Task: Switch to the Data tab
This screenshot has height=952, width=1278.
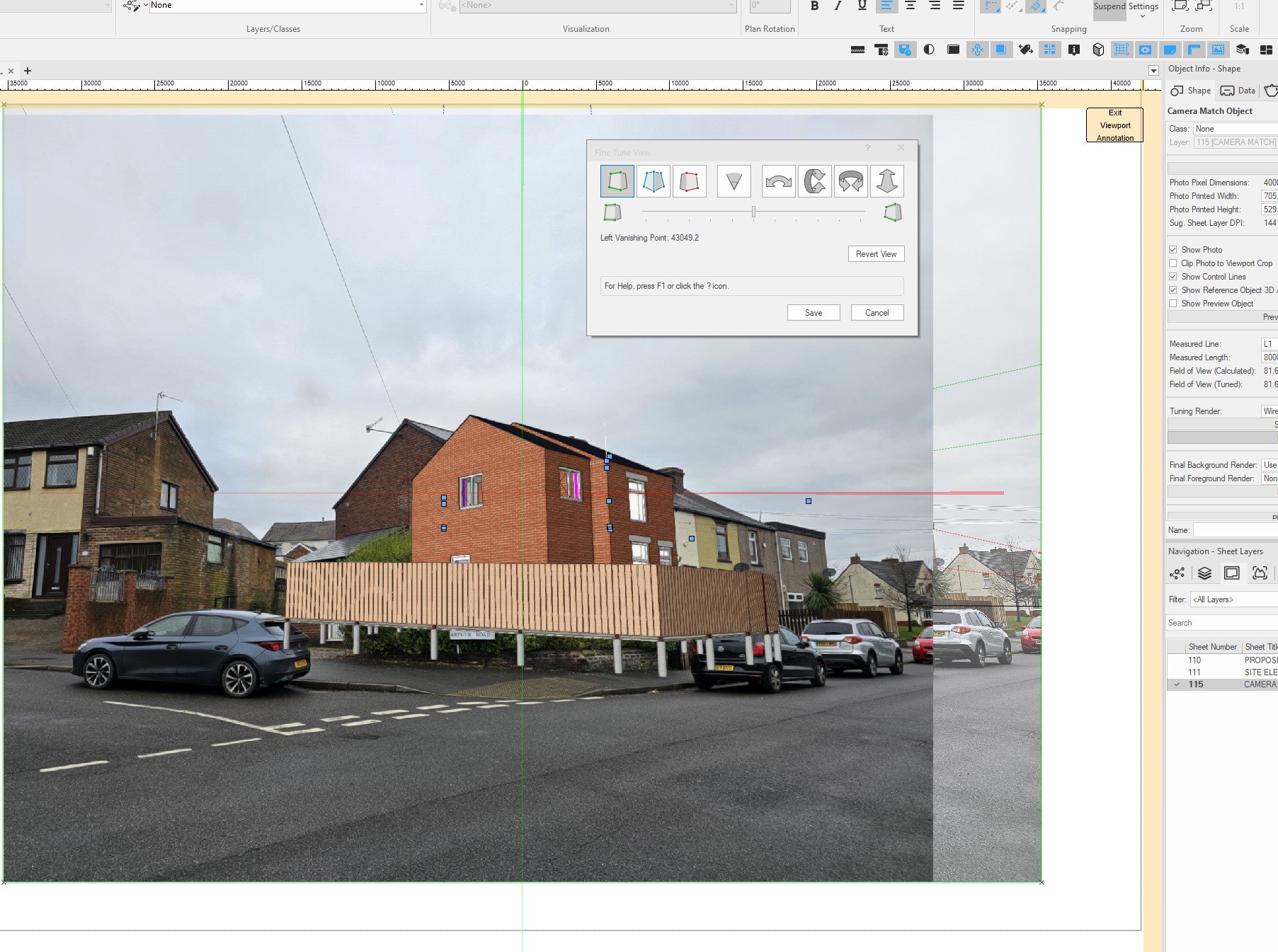Action: (x=1238, y=91)
